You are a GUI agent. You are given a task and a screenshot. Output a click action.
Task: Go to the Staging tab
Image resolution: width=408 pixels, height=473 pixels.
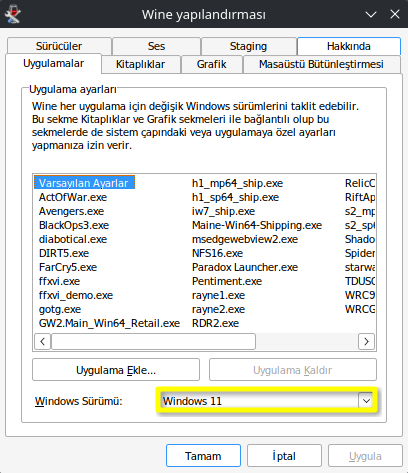(248, 46)
